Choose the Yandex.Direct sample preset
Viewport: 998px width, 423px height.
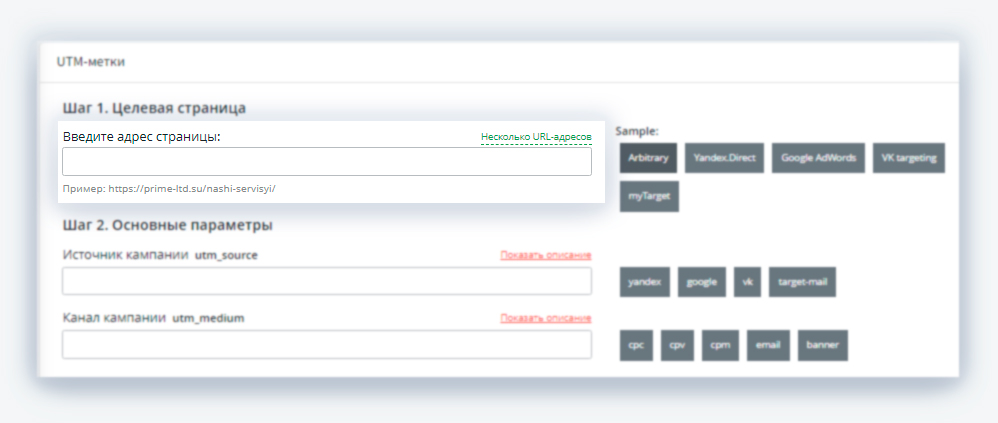[724, 158]
